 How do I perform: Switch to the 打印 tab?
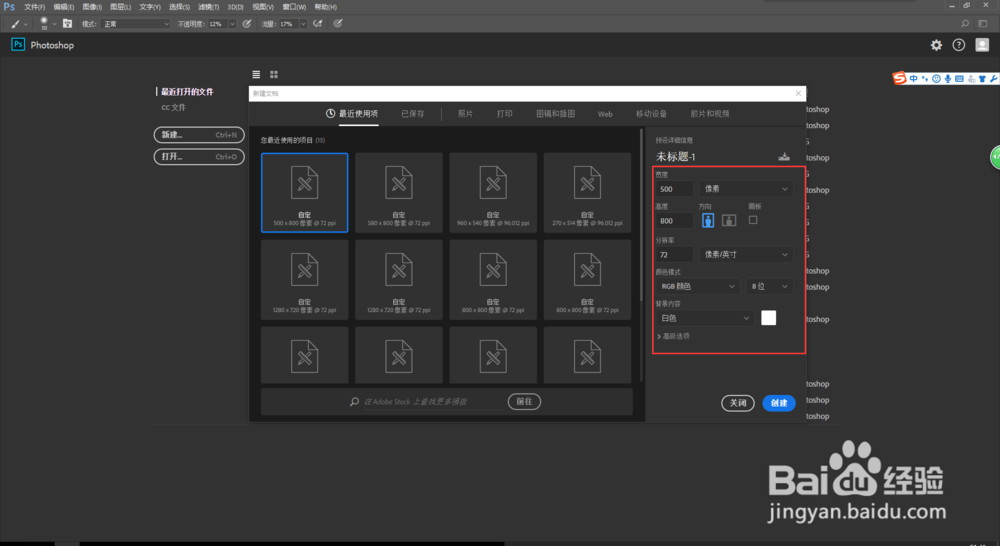[504, 114]
